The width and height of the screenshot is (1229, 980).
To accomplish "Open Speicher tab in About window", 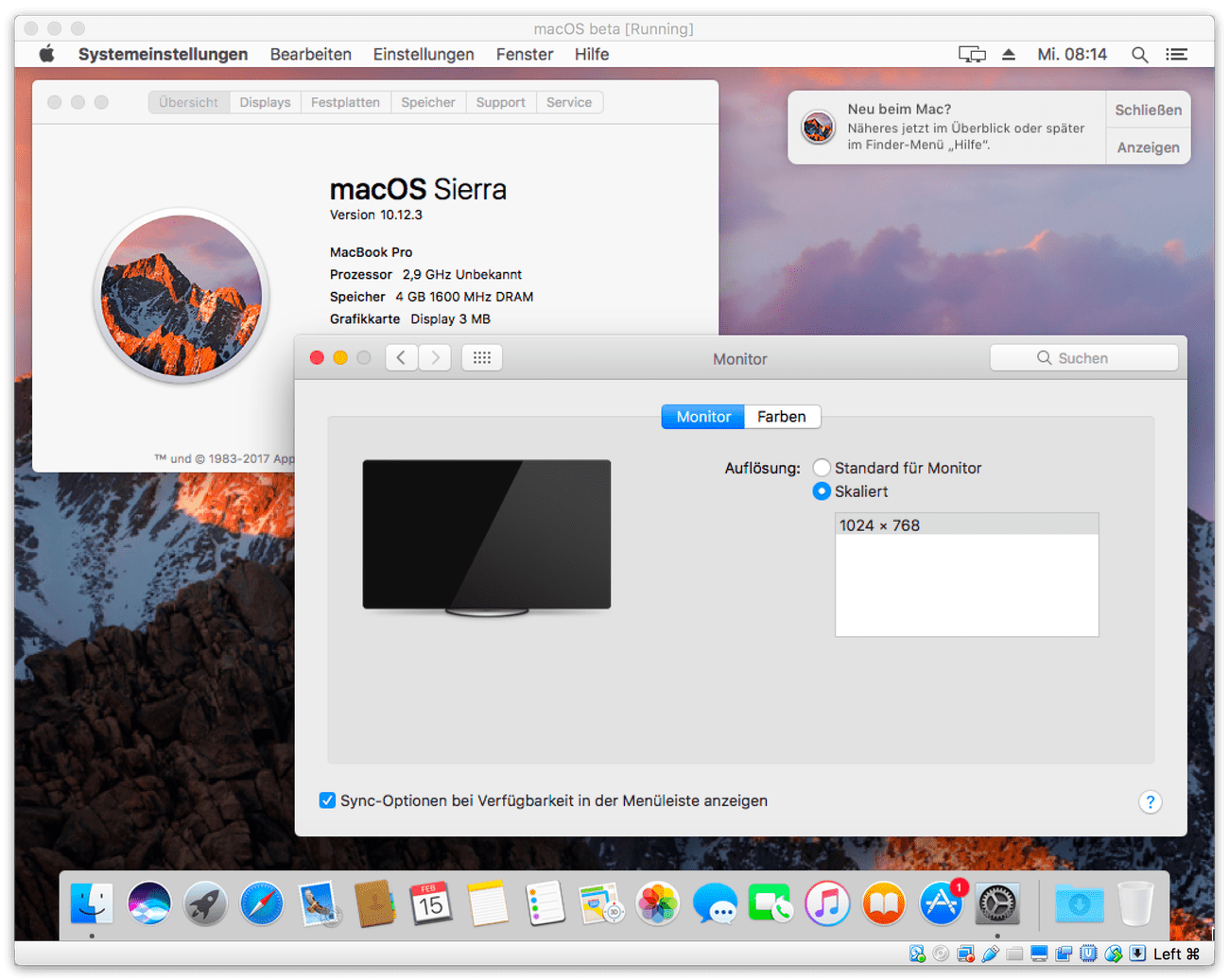I will tap(428, 102).
